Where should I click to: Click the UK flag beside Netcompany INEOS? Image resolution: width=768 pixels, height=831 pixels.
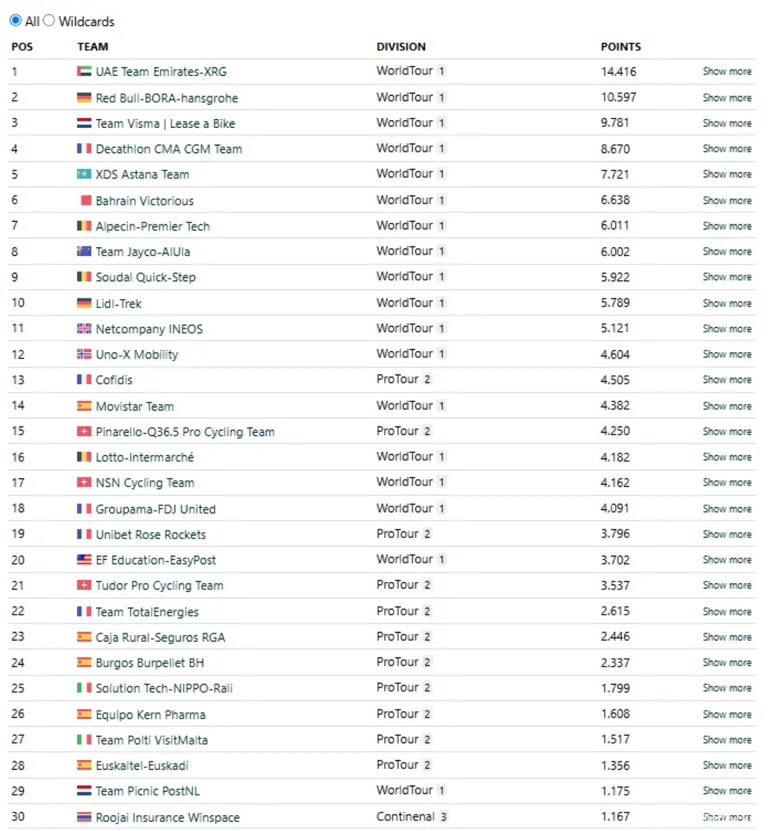[84, 329]
